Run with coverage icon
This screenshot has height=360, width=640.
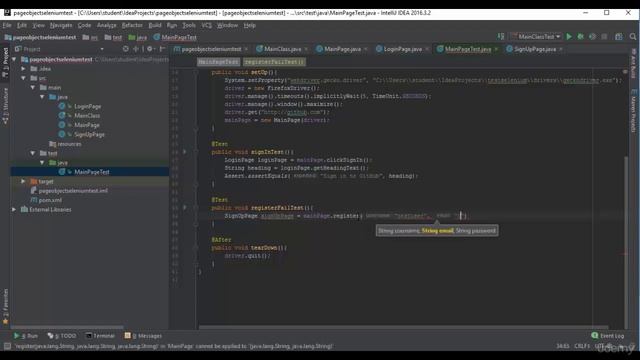pos(592,37)
